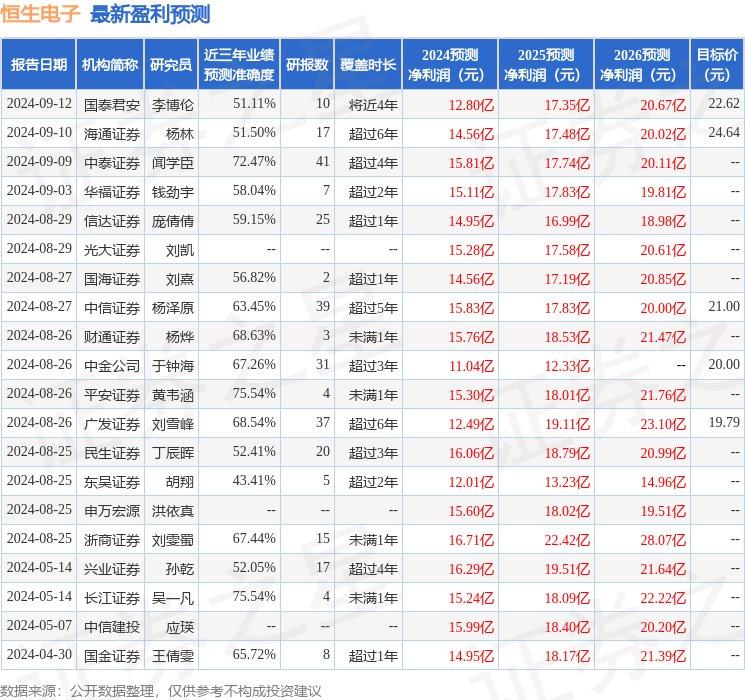Image resolution: width=745 pixels, height=700 pixels.
Task: Select the 最新盈利预测 title text
Action: 150,14
